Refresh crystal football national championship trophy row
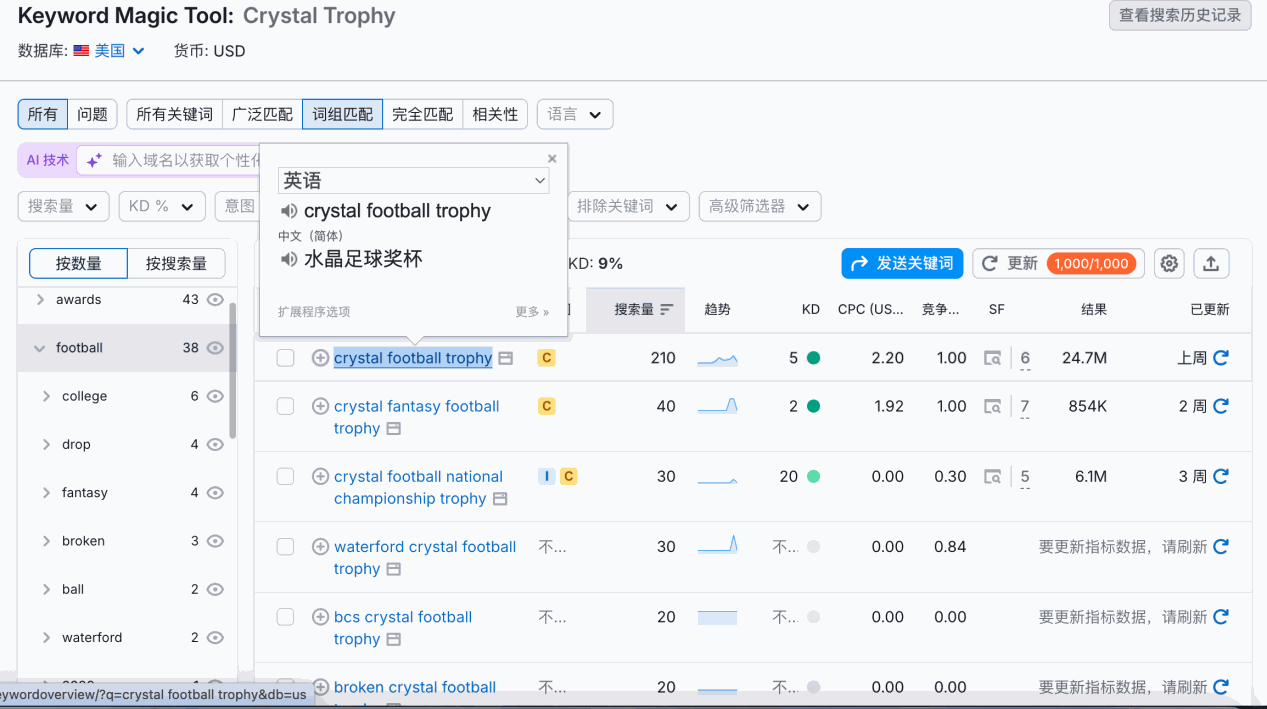This screenshot has height=709, width=1267. coord(1221,476)
